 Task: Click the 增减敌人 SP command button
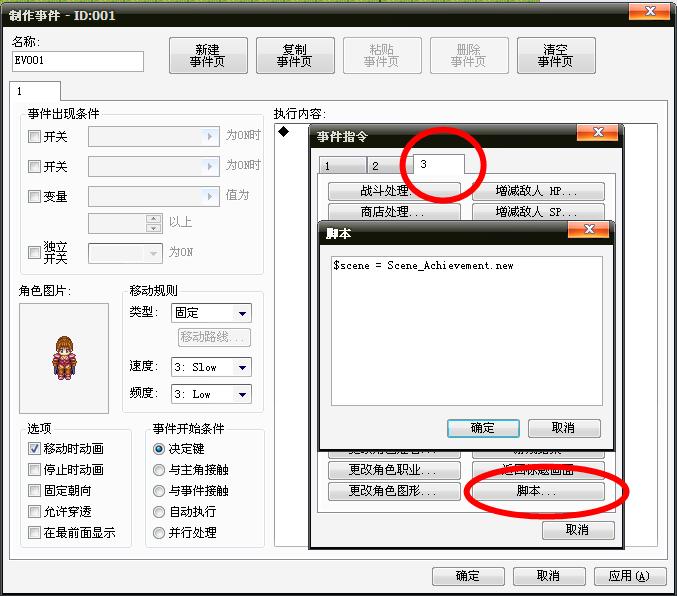click(538, 212)
